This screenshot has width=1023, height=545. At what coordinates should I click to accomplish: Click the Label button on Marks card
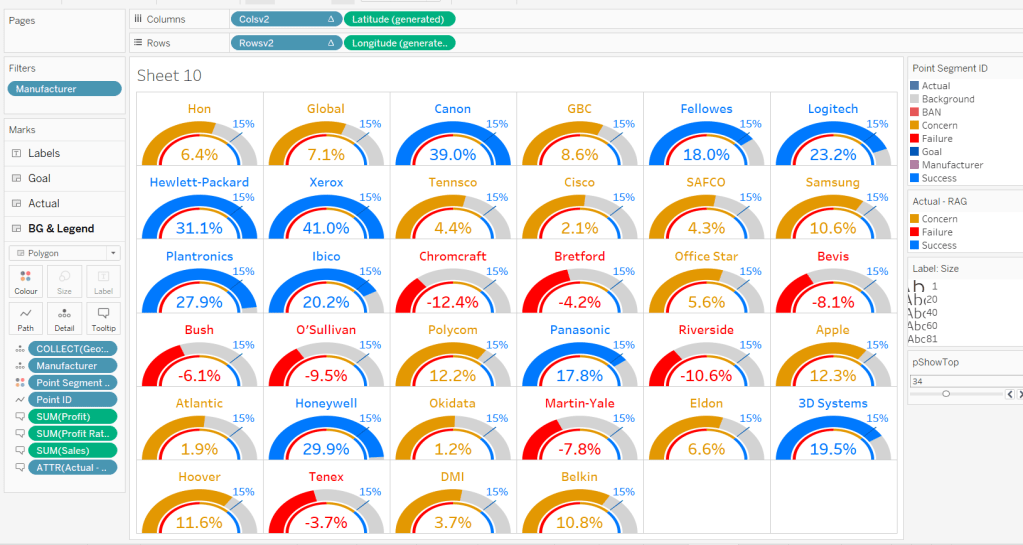point(102,281)
